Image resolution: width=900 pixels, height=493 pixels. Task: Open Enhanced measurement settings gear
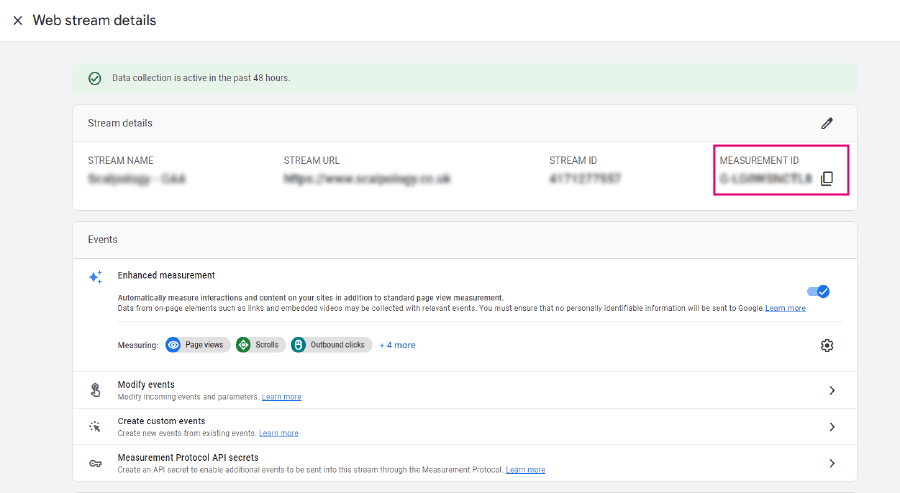(827, 346)
